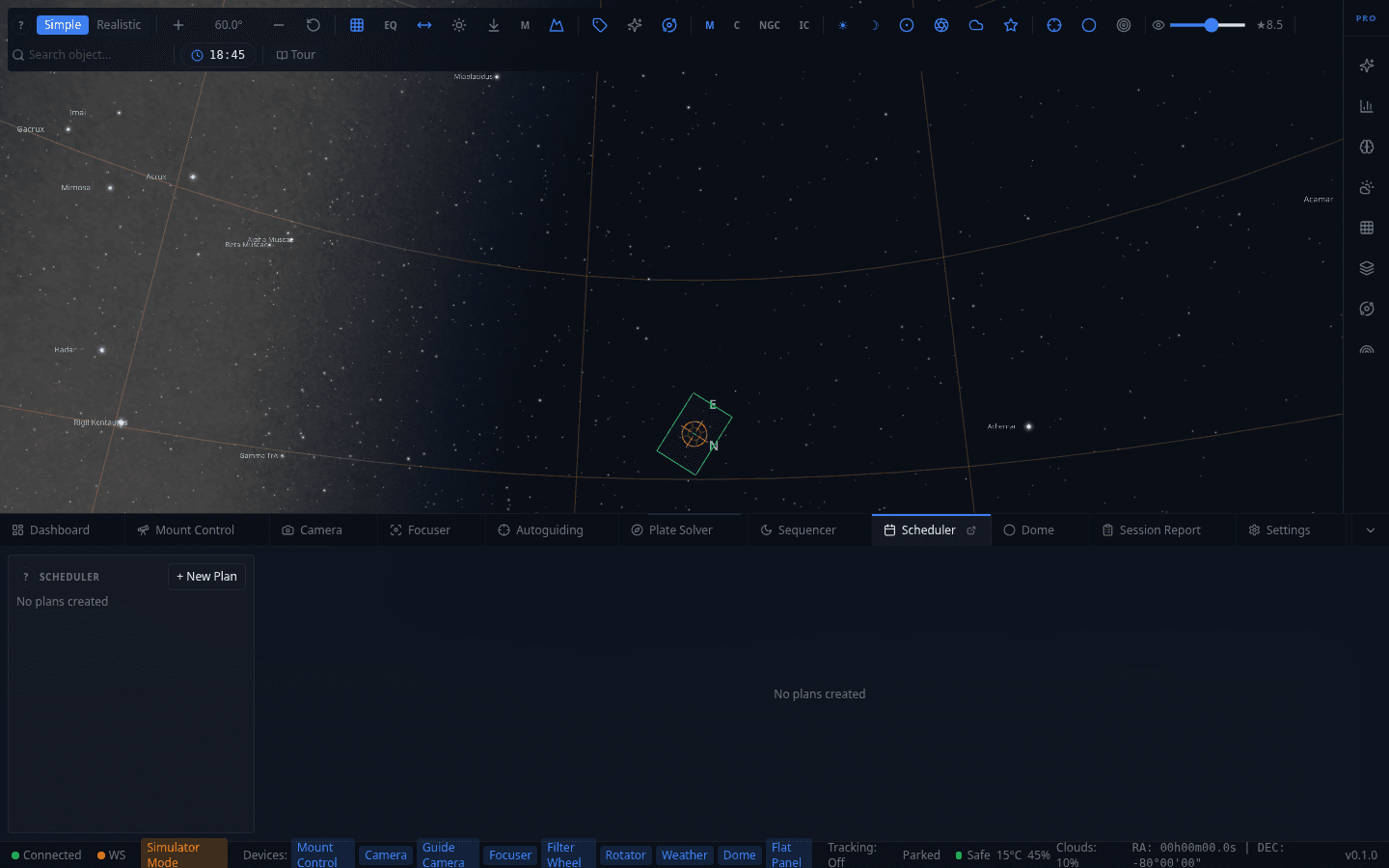Toggle the eye visibility icon

tap(1158, 25)
